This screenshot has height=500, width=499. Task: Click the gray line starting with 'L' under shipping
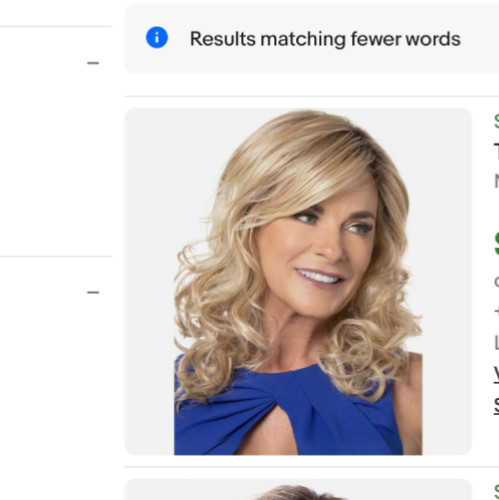[x=497, y=343]
